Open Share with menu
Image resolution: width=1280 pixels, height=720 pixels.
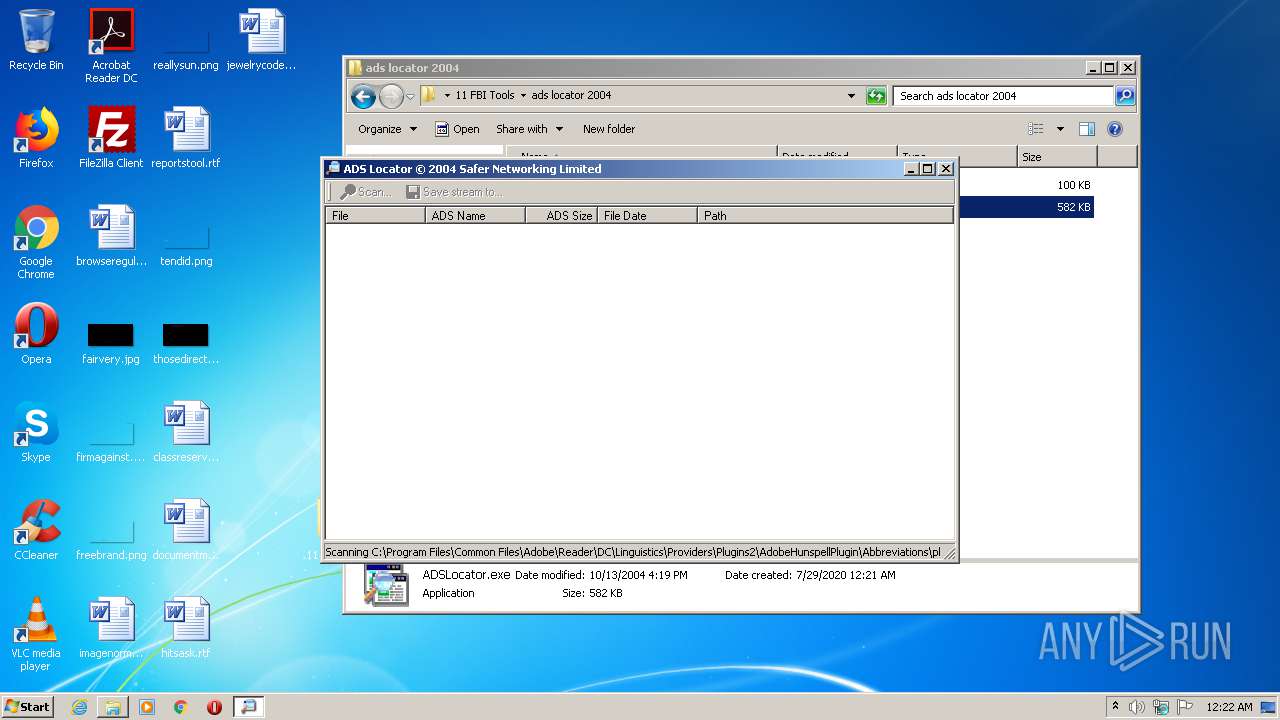point(530,129)
